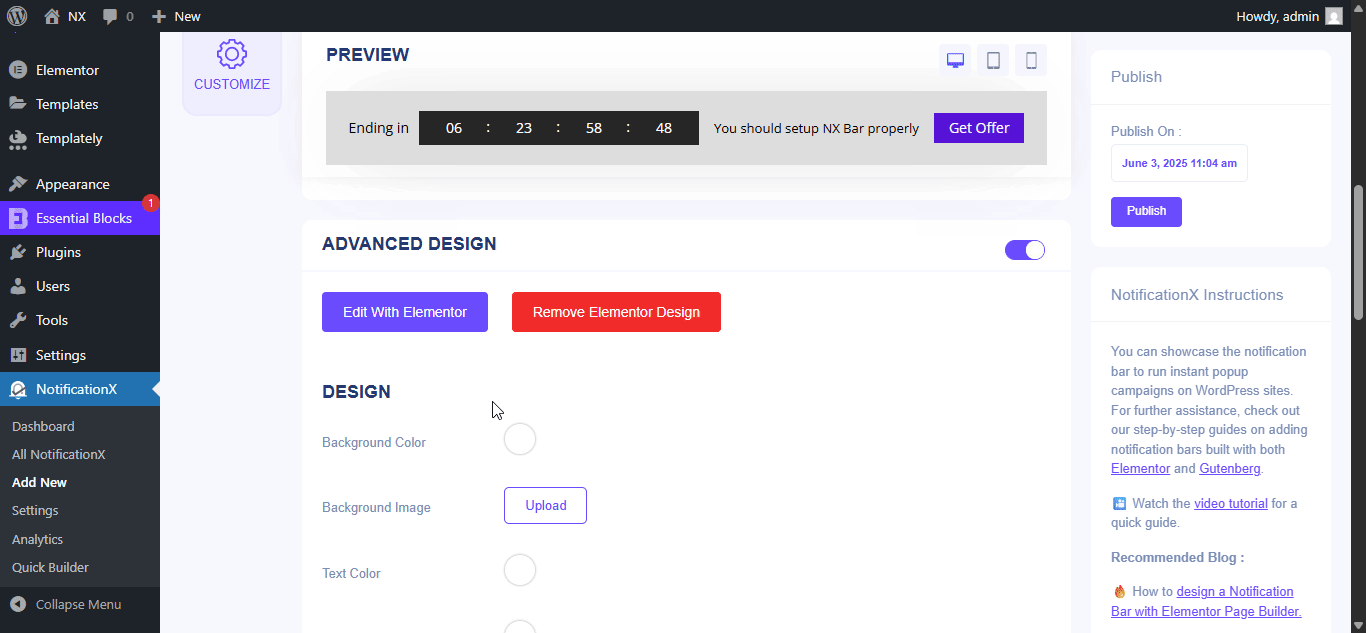This screenshot has height=633, width=1366.
Task: Click the page vertical scrollbar thumb
Action: click(x=1359, y=252)
